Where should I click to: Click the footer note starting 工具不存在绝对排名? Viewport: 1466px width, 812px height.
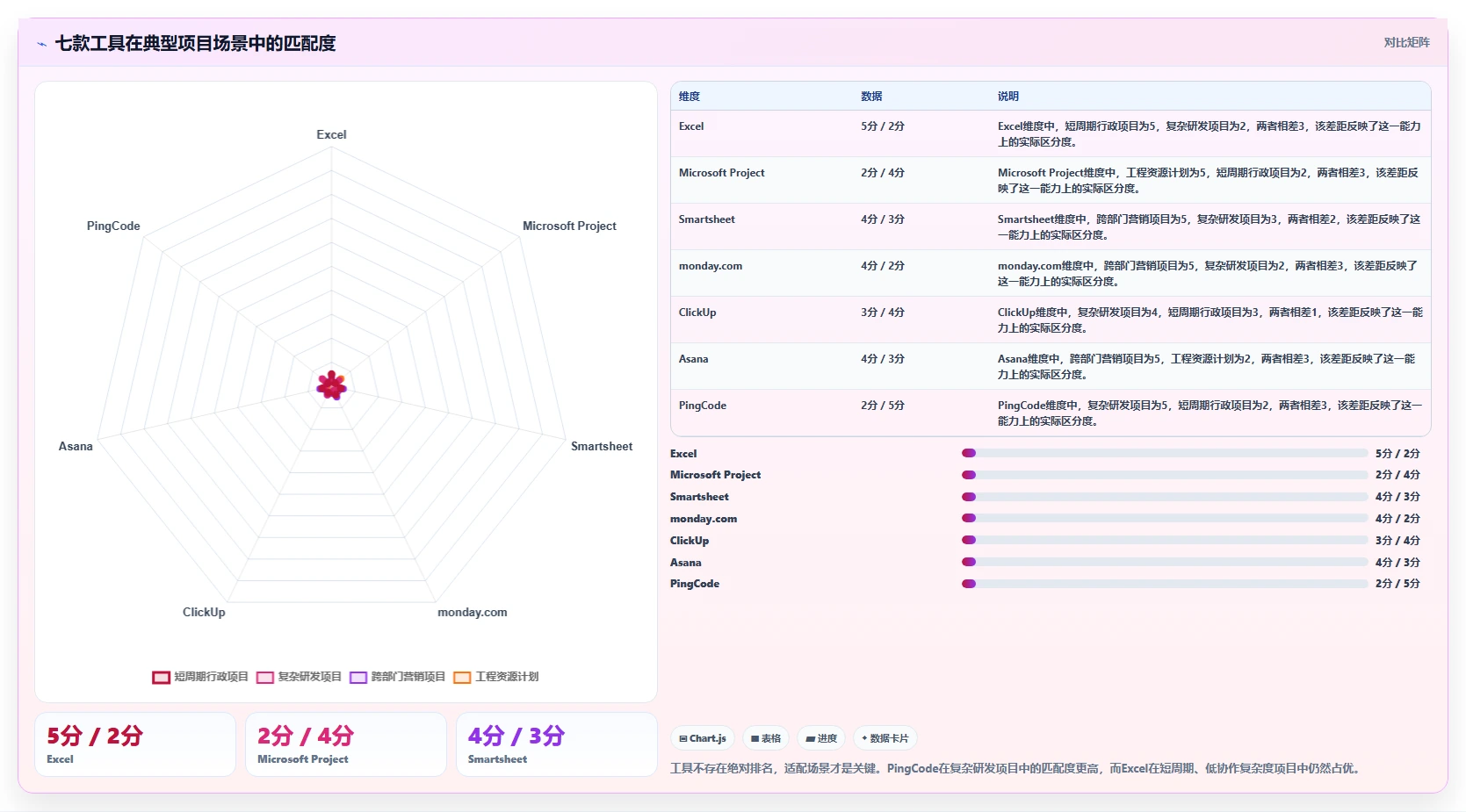tap(1017, 768)
